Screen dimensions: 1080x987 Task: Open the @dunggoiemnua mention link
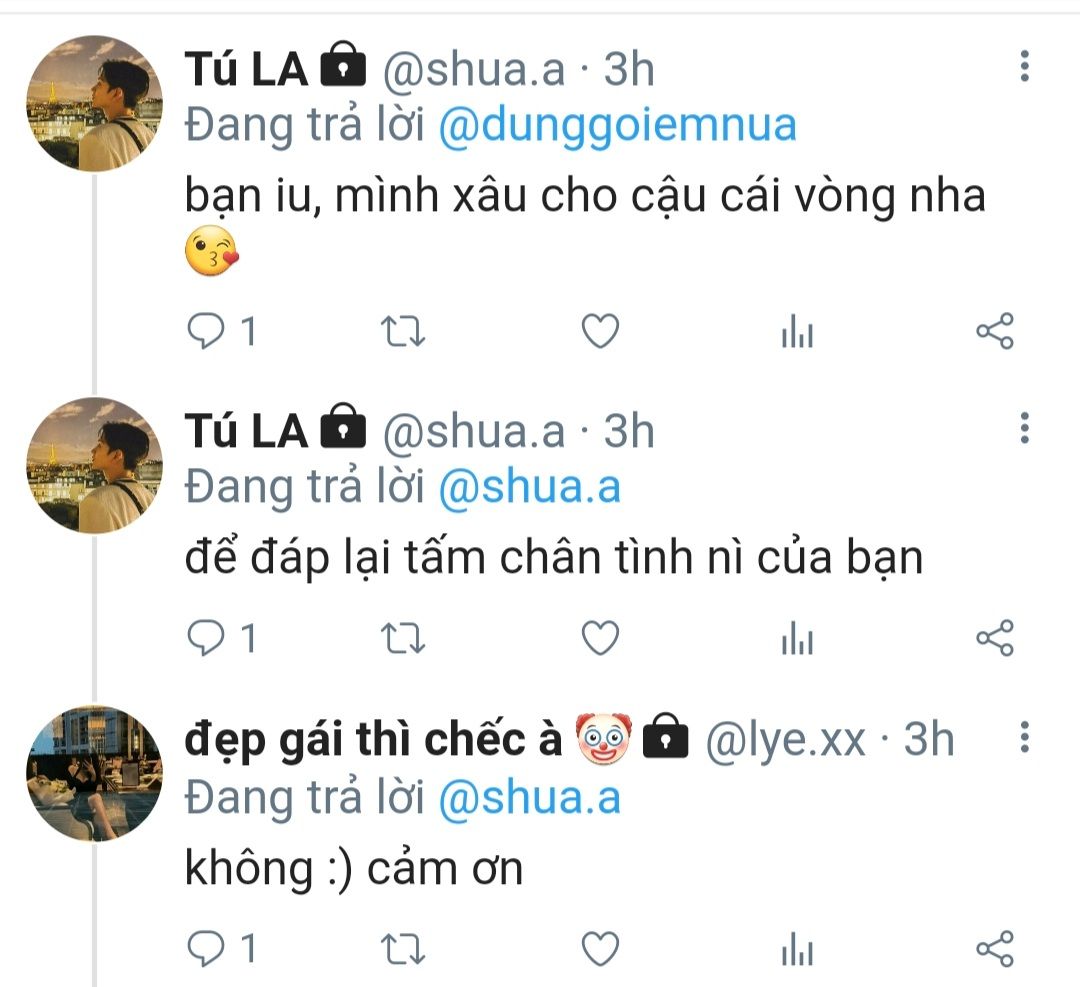(x=617, y=126)
